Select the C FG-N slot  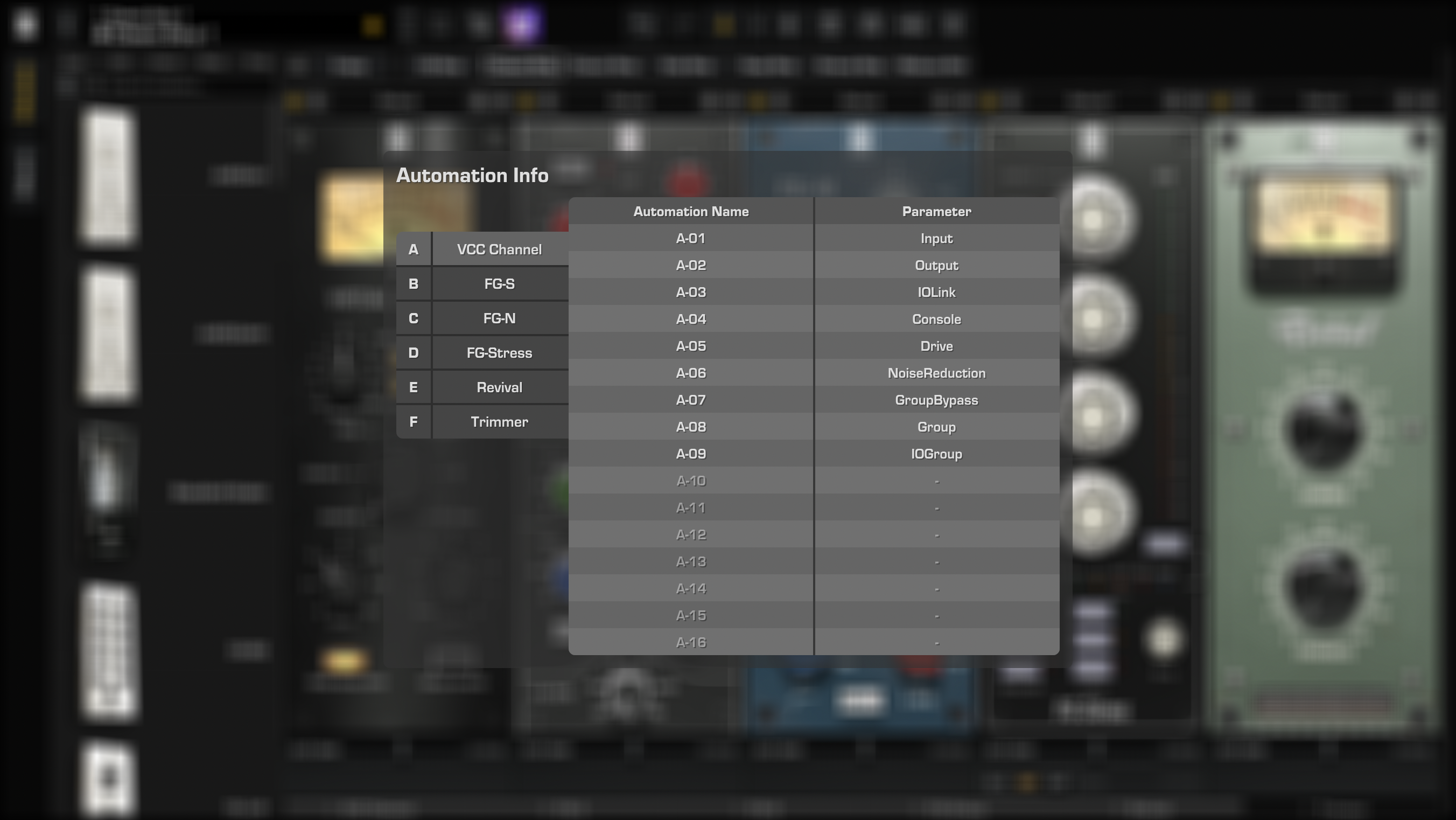(x=482, y=318)
